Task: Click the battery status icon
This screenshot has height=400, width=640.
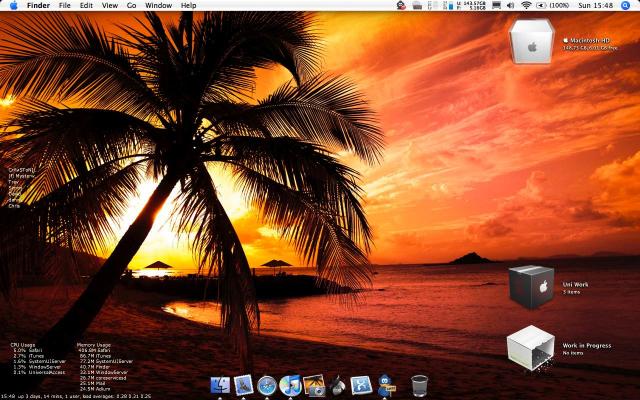Action: click(x=541, y=5)
